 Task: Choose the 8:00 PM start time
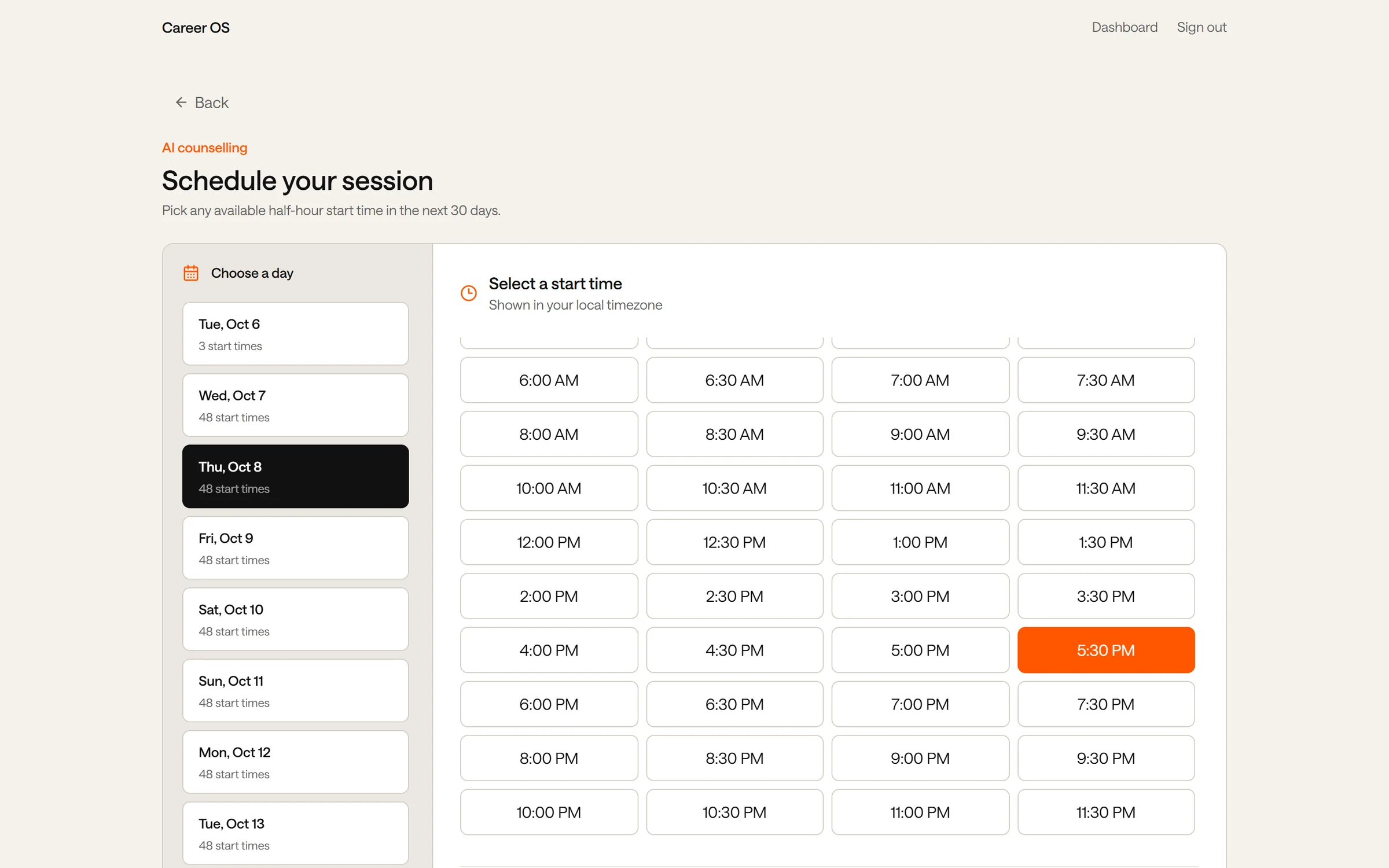(549, 758)
